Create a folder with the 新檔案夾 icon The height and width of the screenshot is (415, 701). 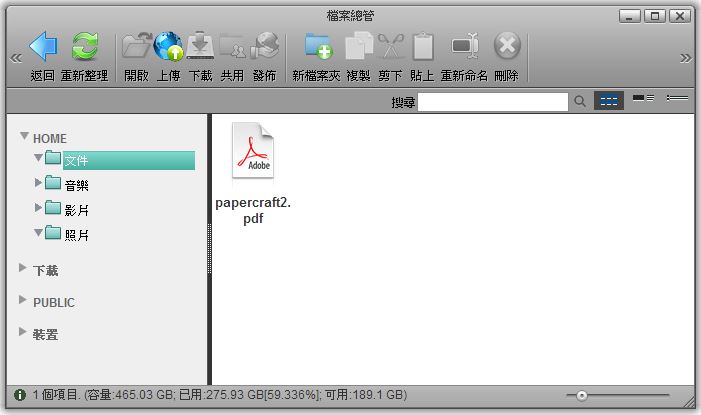[318, 46]
